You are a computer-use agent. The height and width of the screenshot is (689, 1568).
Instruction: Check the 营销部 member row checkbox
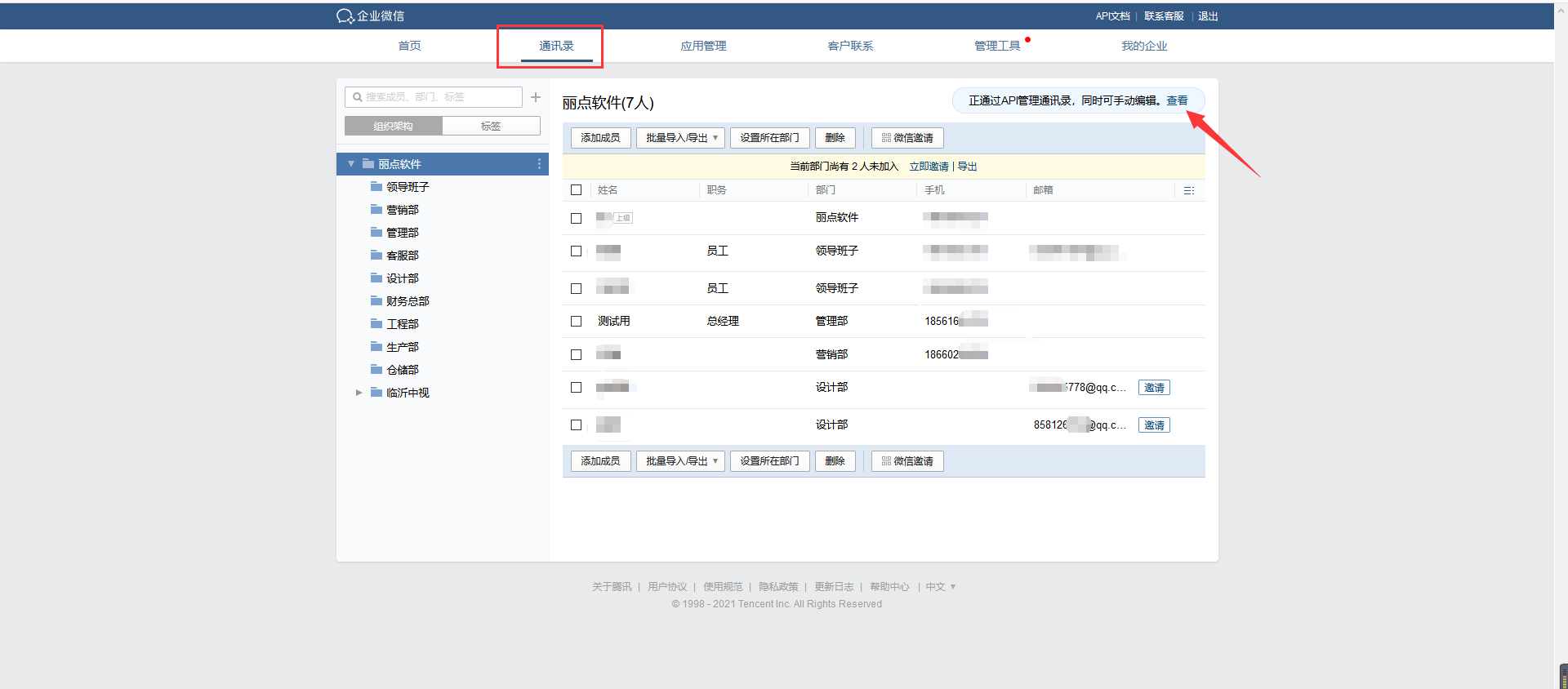tap(577, 355)
